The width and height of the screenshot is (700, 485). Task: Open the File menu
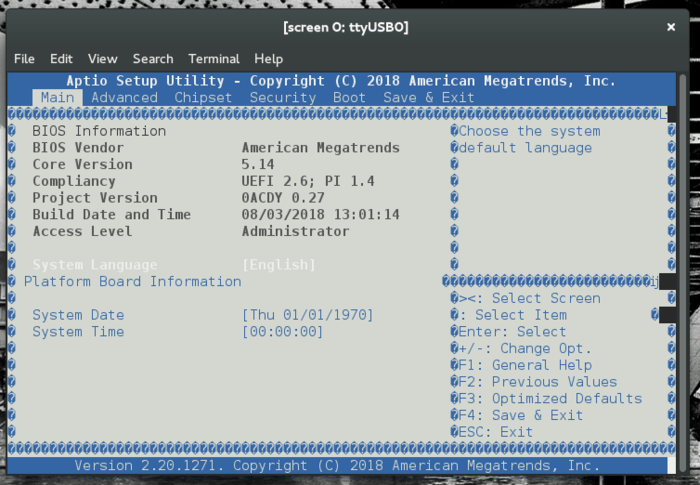[x=24, y=59]
